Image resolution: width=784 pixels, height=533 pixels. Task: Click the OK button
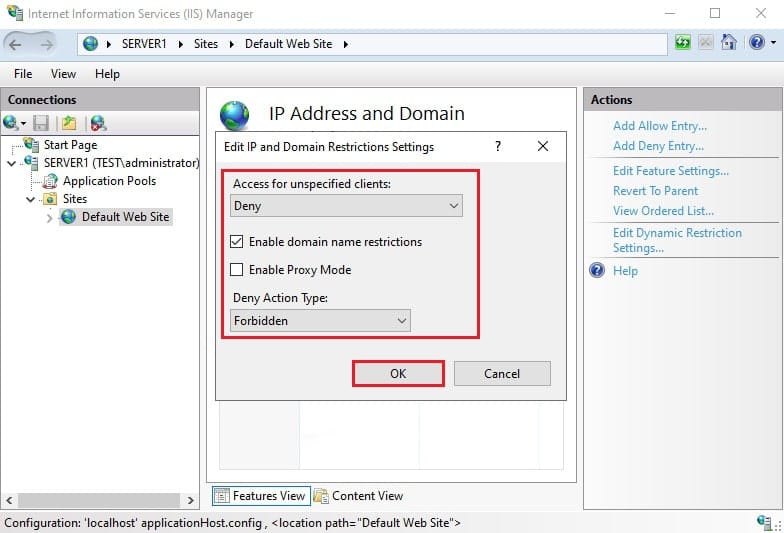398,374
